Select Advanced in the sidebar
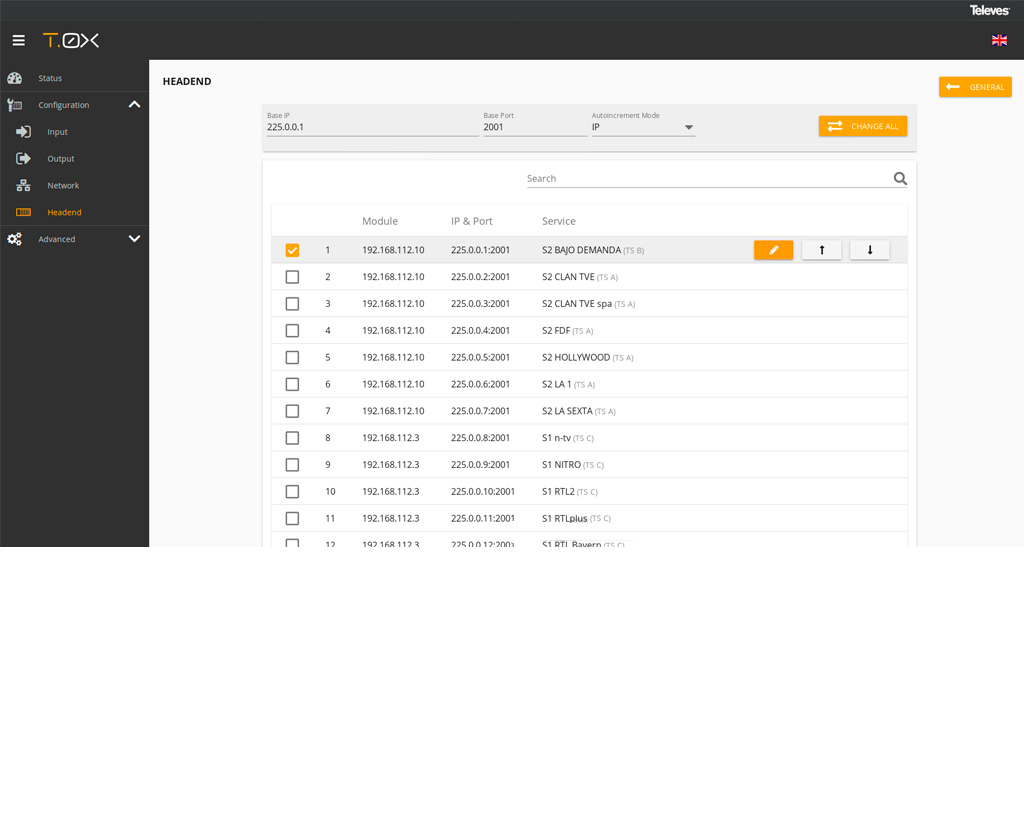 tap(57, 239)
